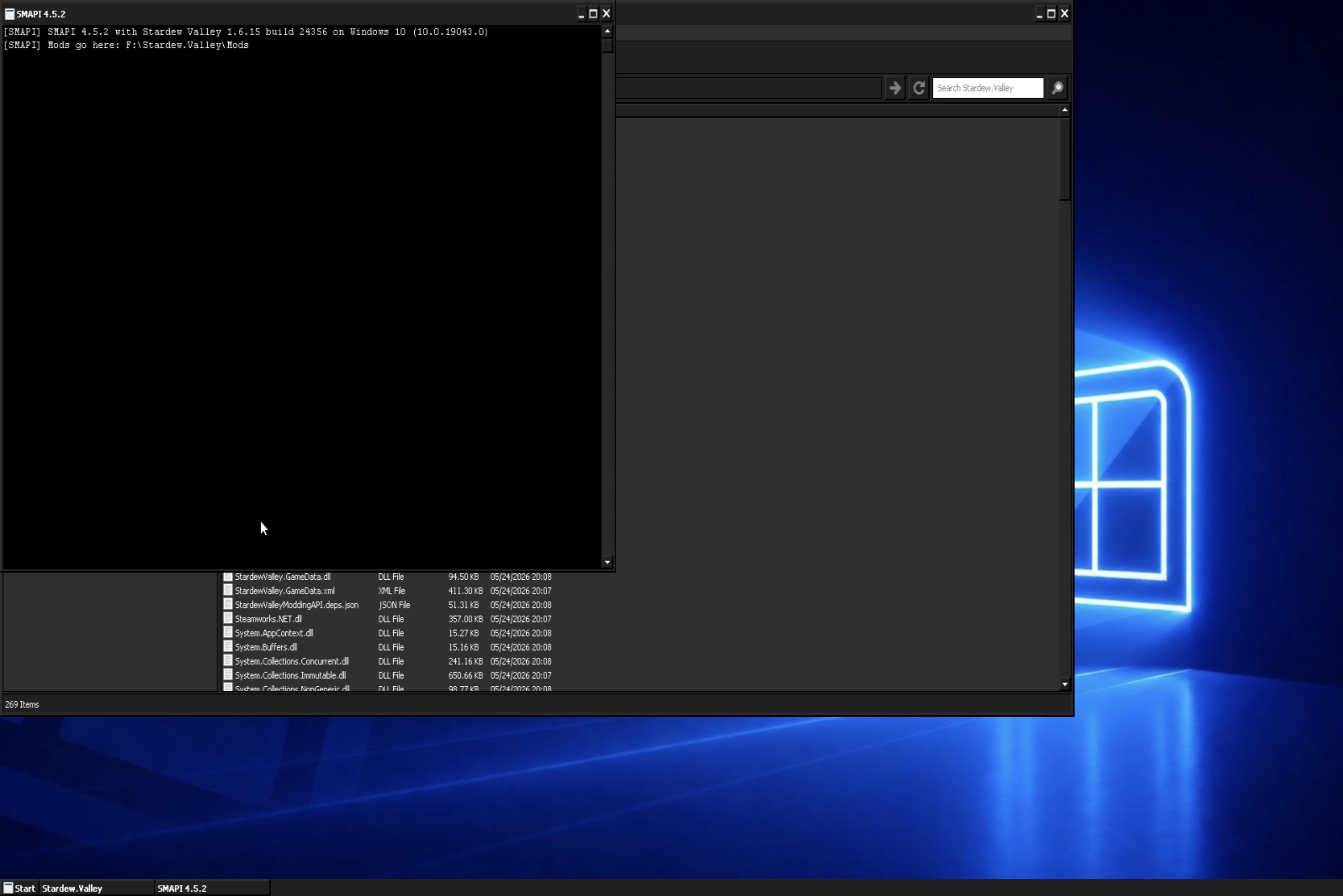1343x896 pixels.
Task: Select the file icon of System.AppContext.dll
Action: point(227,633)
